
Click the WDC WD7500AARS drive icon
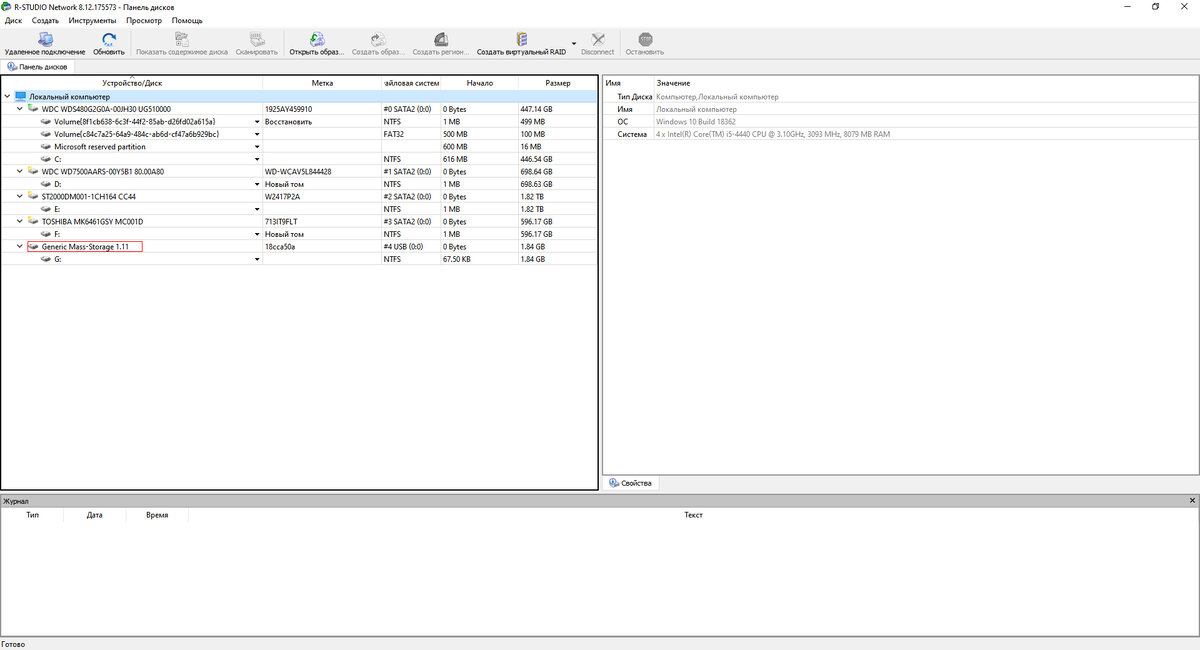click(x=34, y=171)
